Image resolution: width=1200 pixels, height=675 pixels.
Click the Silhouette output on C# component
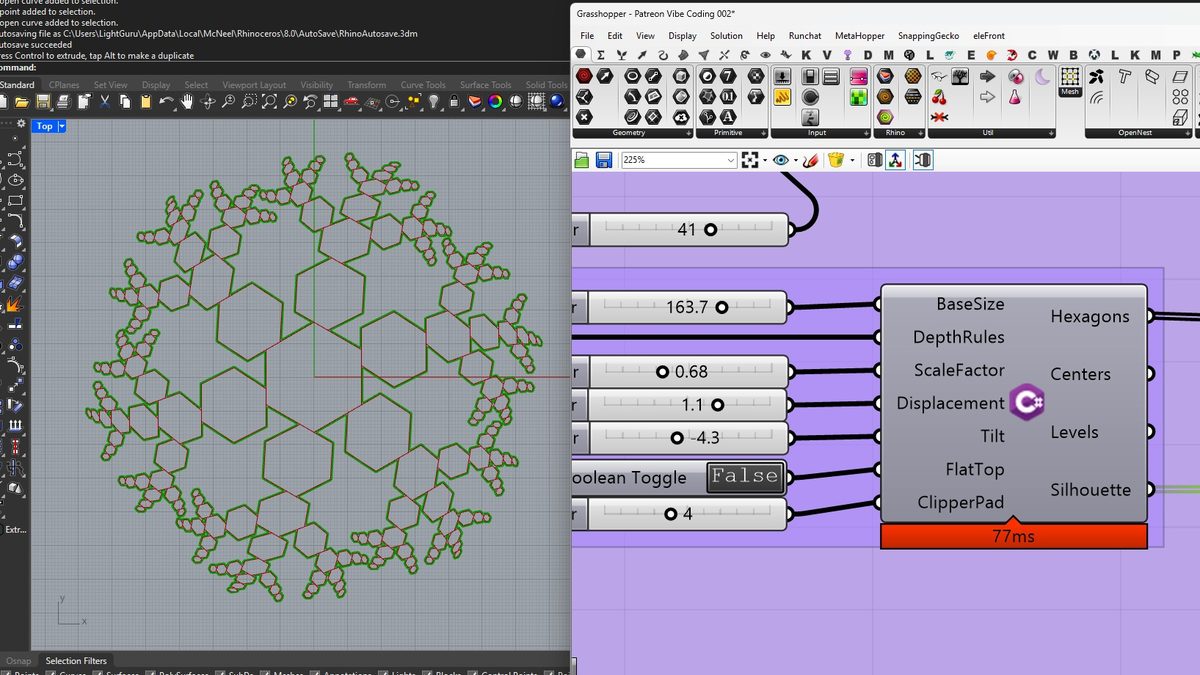point(1090,489)
